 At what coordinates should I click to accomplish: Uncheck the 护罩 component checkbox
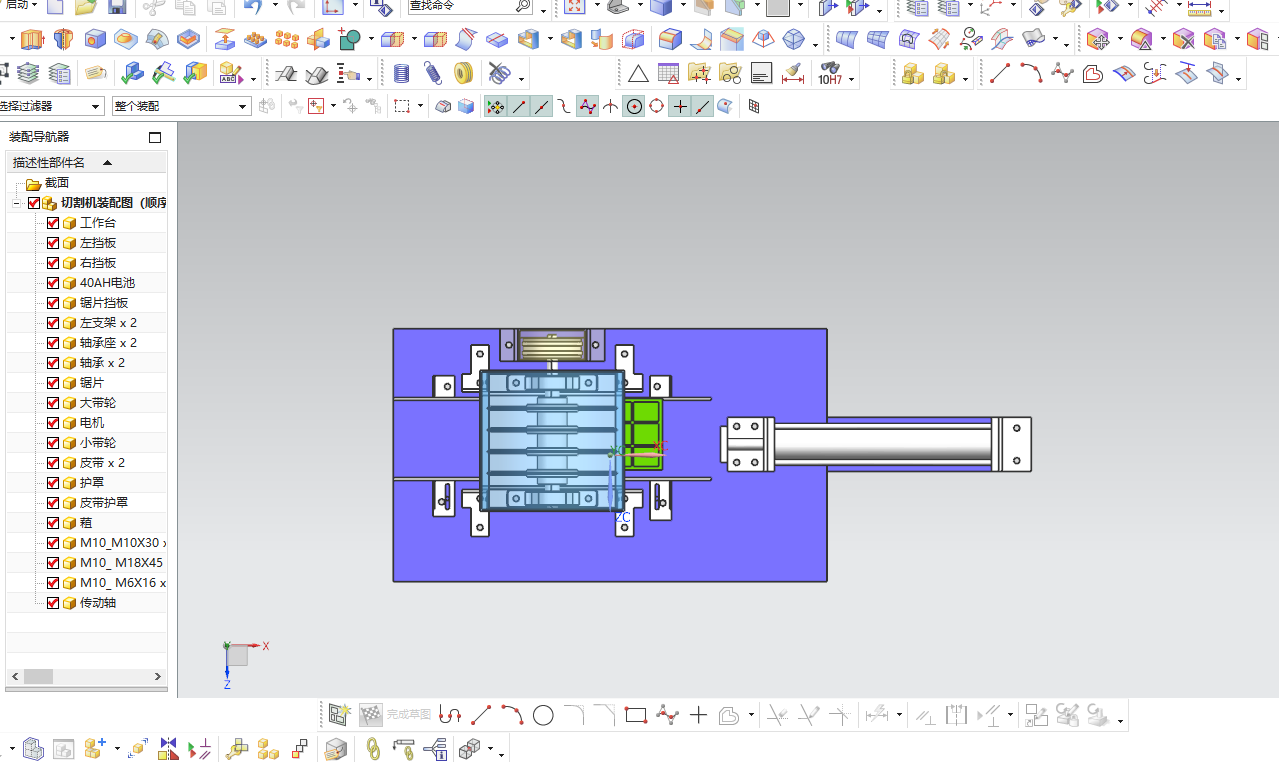tap(53, 483)
